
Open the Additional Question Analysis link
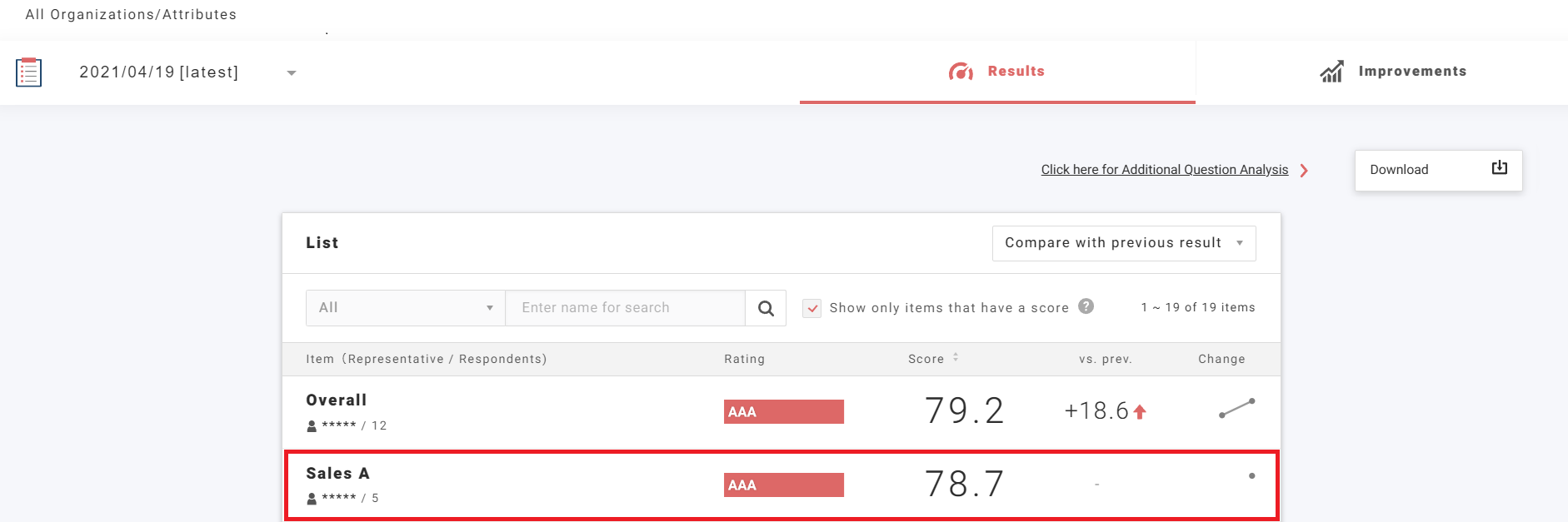1164,170
